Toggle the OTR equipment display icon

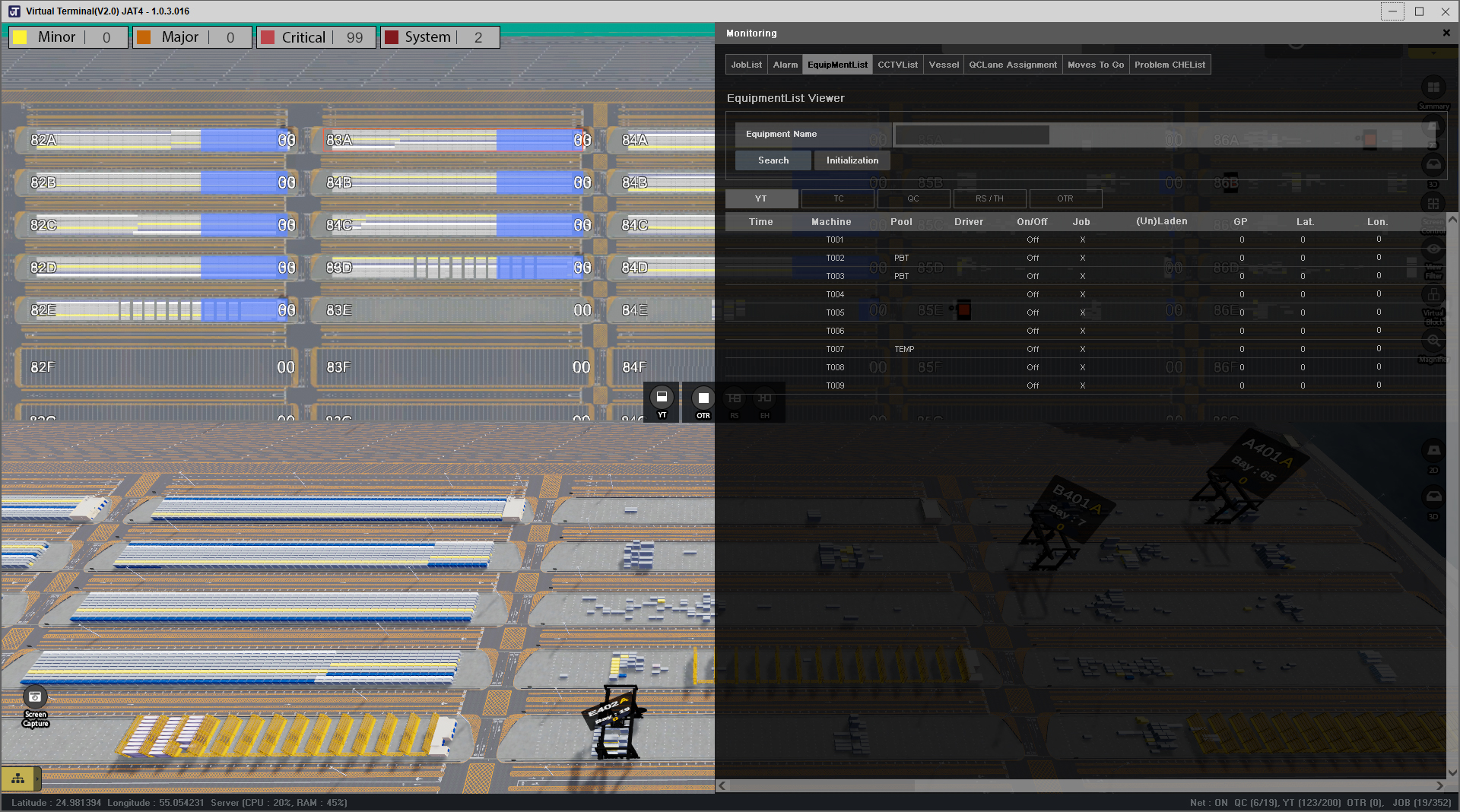pyautogui.click(x=703, y=398)
